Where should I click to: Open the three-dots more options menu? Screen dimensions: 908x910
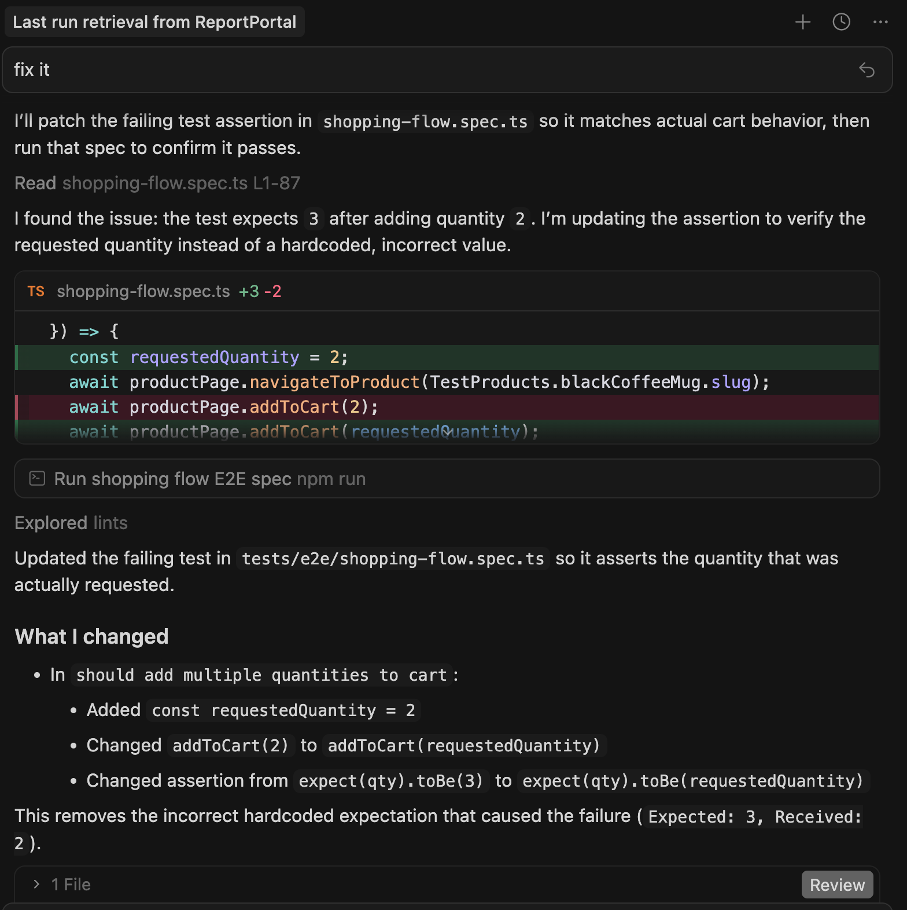coord(880,22)
